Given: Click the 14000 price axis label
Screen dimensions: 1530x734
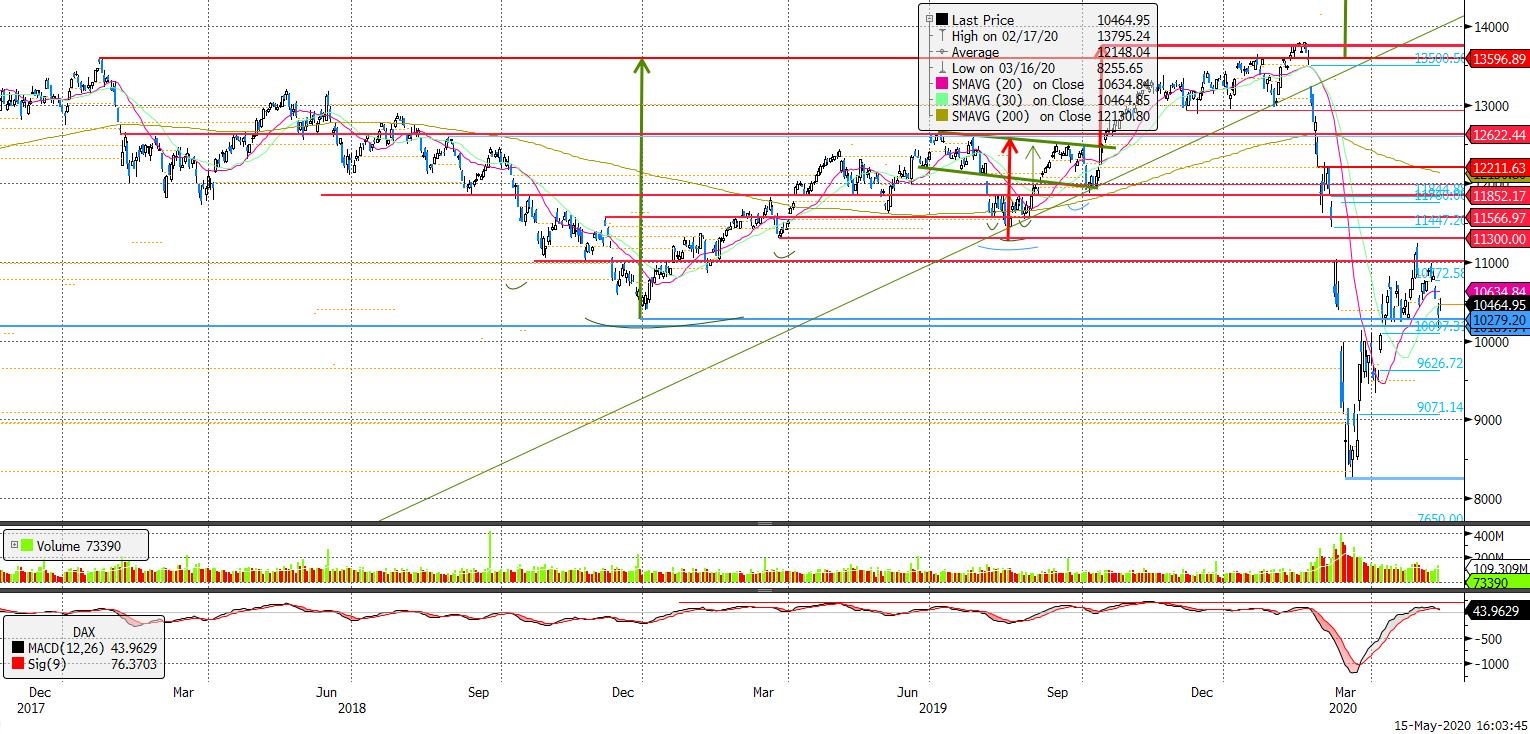Looking at the screenshot, I should pos(1490,27).
